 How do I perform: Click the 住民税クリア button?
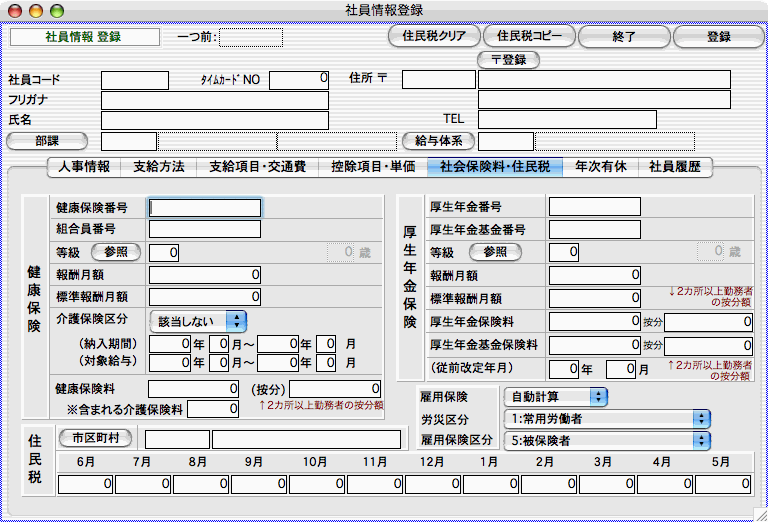tap(434, 37)
